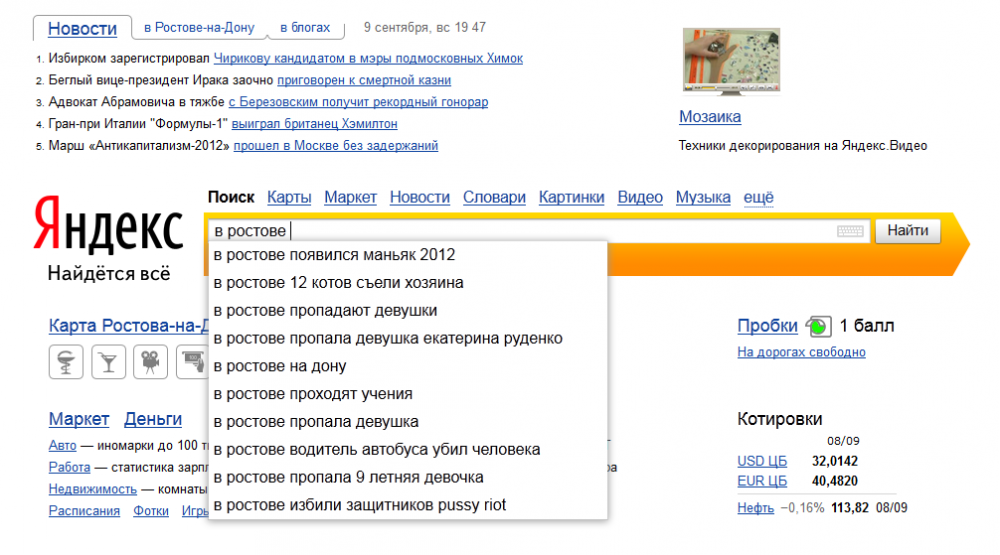Choose suggestion 'в ростове водитель автобуса убил человека'
Image resolution: width=1000 pixels, height=555 pixels.
pos(408,450)
